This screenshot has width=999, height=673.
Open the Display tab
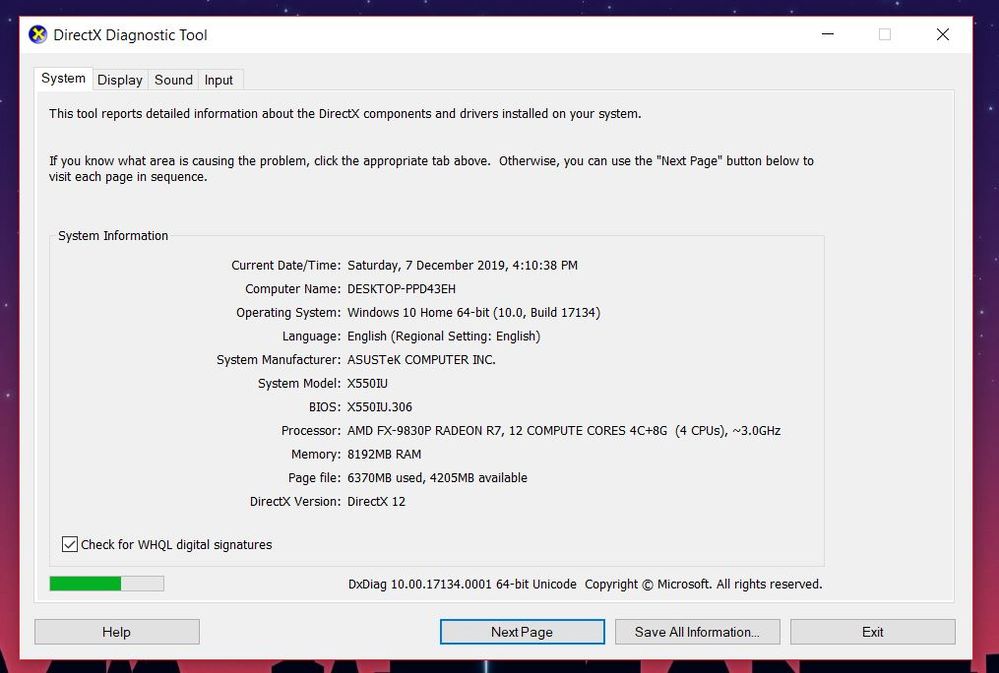[x=120, y=80]
